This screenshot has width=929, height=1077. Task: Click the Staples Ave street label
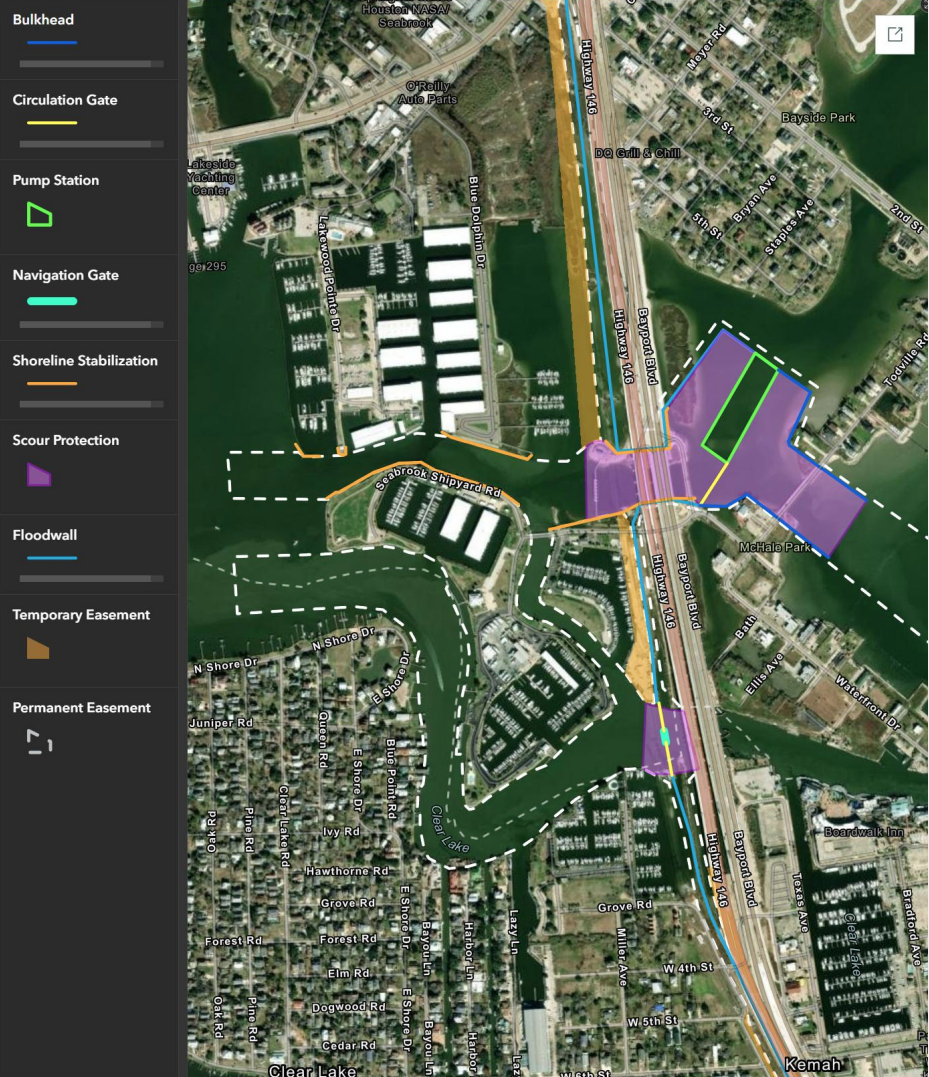coord(789,227)
